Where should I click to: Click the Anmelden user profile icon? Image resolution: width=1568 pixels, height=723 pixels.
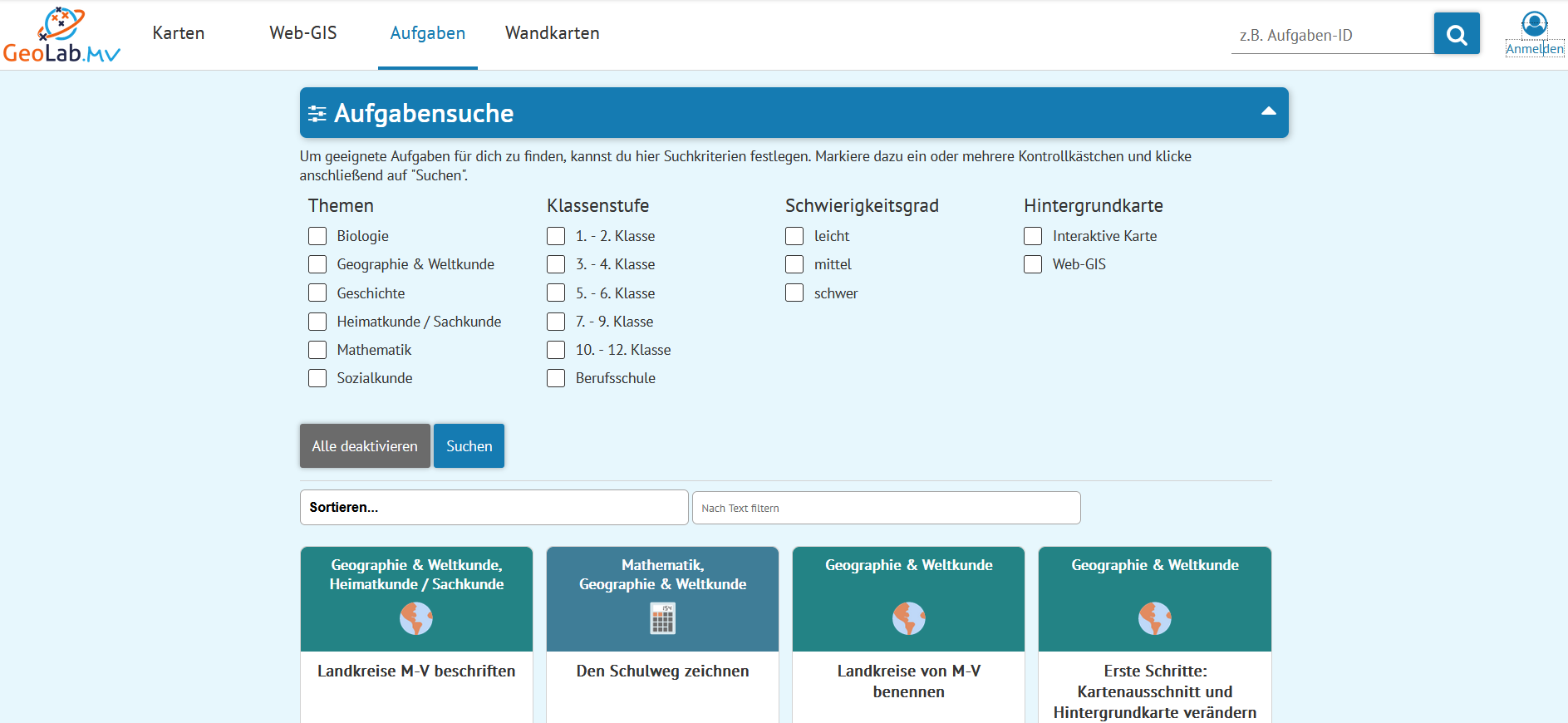pos(1534,24)
